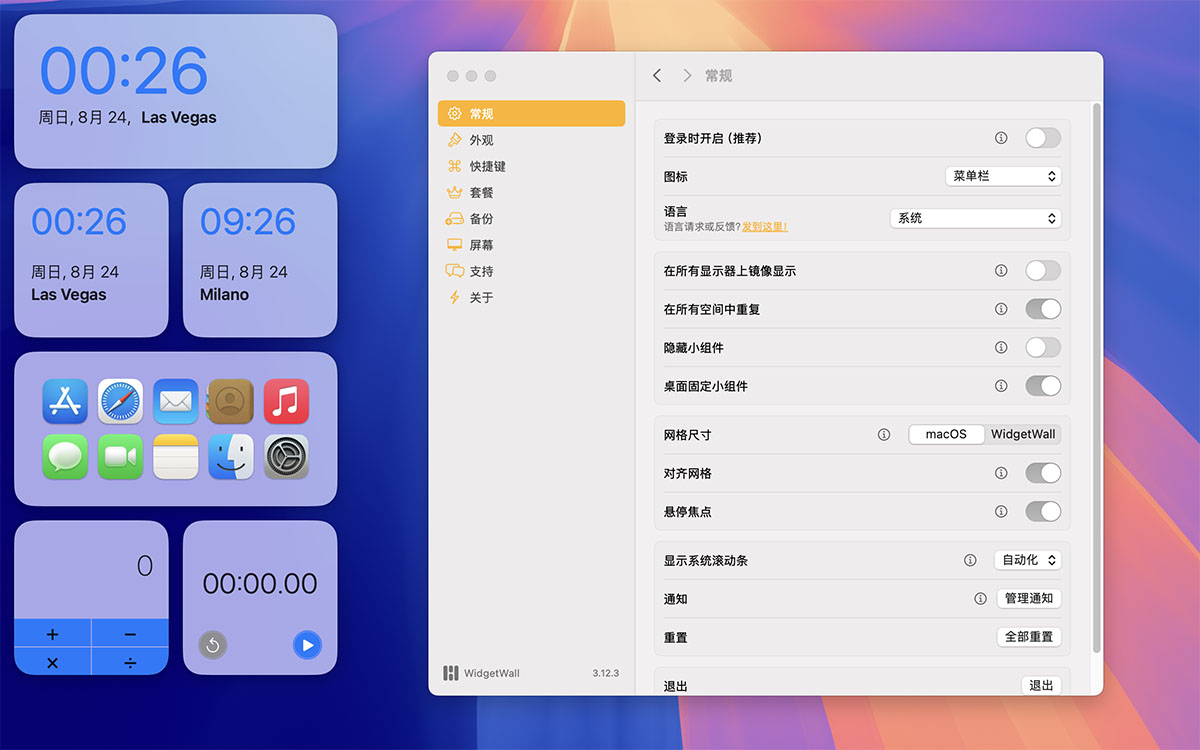Click the 管理通知 button

[1029, 598]
